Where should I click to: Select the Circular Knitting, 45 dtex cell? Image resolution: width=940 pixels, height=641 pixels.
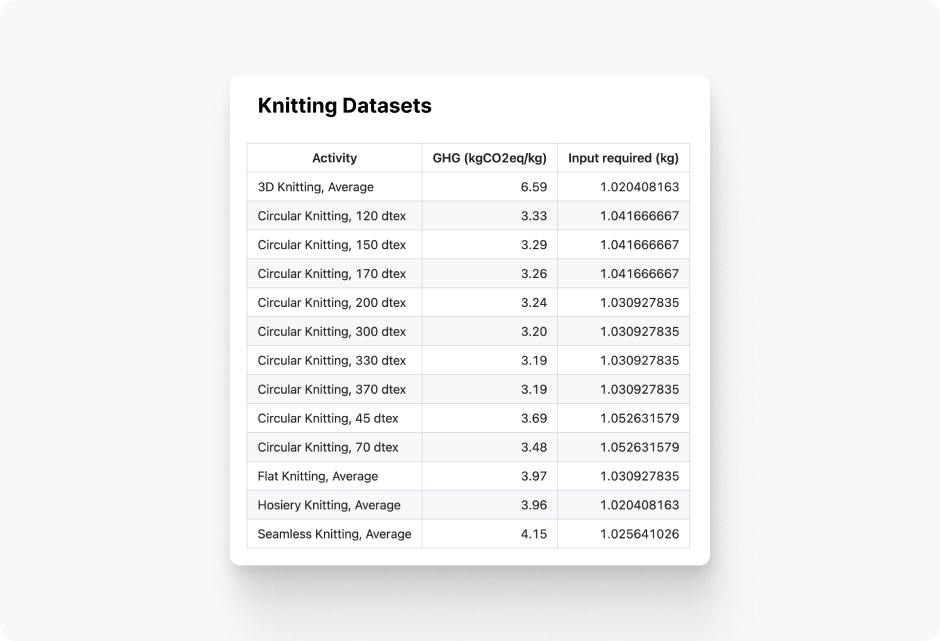[x=335, y=418]
